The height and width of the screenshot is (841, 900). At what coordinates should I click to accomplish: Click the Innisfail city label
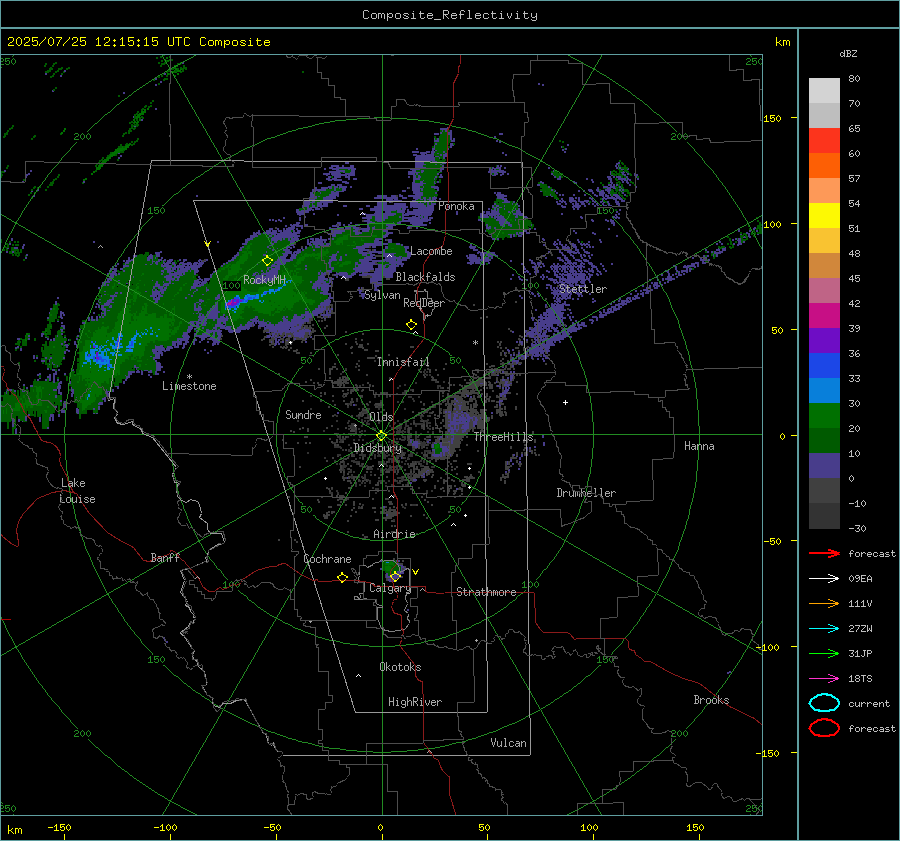(x=403, y=362)
